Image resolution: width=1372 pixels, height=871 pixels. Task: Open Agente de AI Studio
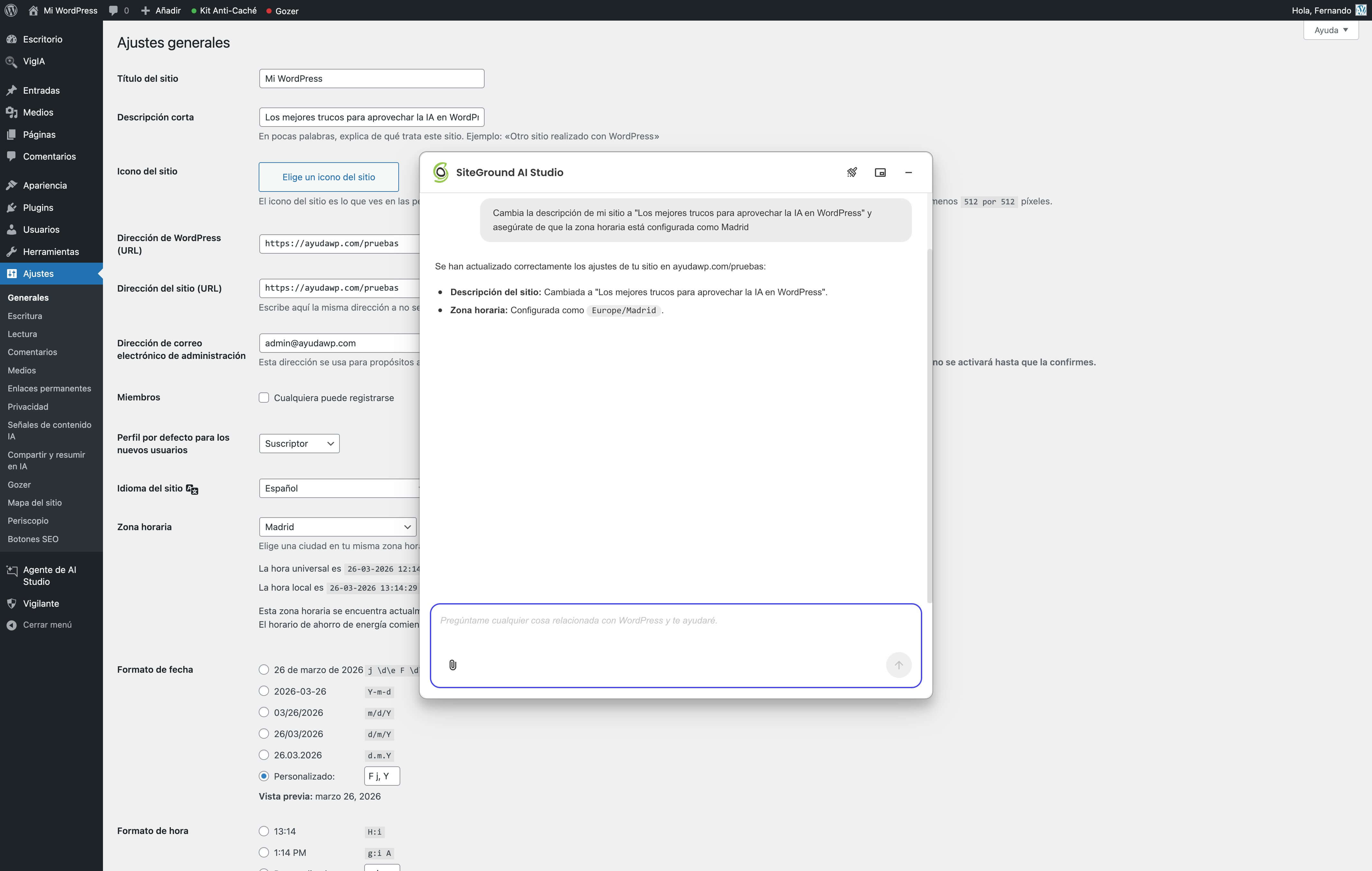[x=51, y=576]
